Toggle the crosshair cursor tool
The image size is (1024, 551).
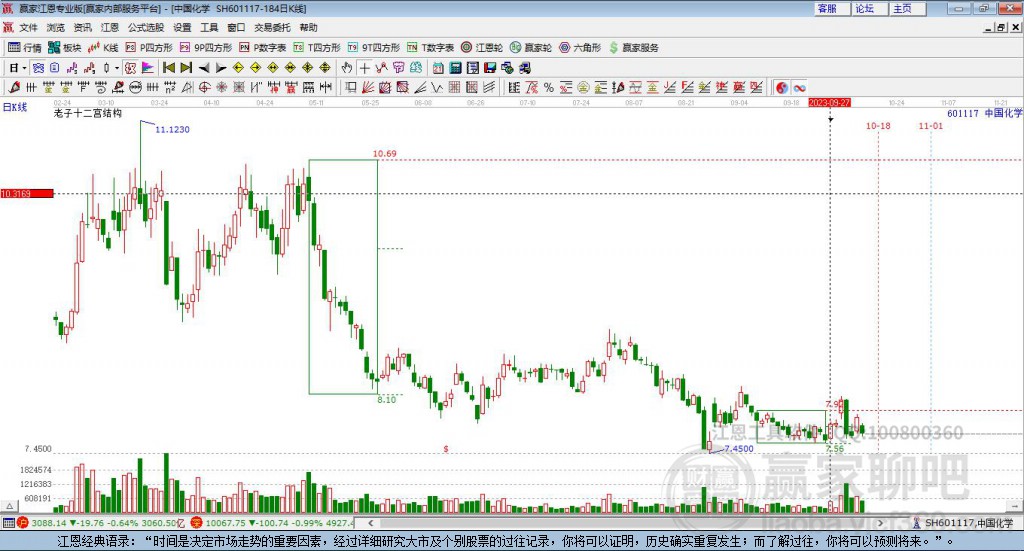(x=364, y=68)
